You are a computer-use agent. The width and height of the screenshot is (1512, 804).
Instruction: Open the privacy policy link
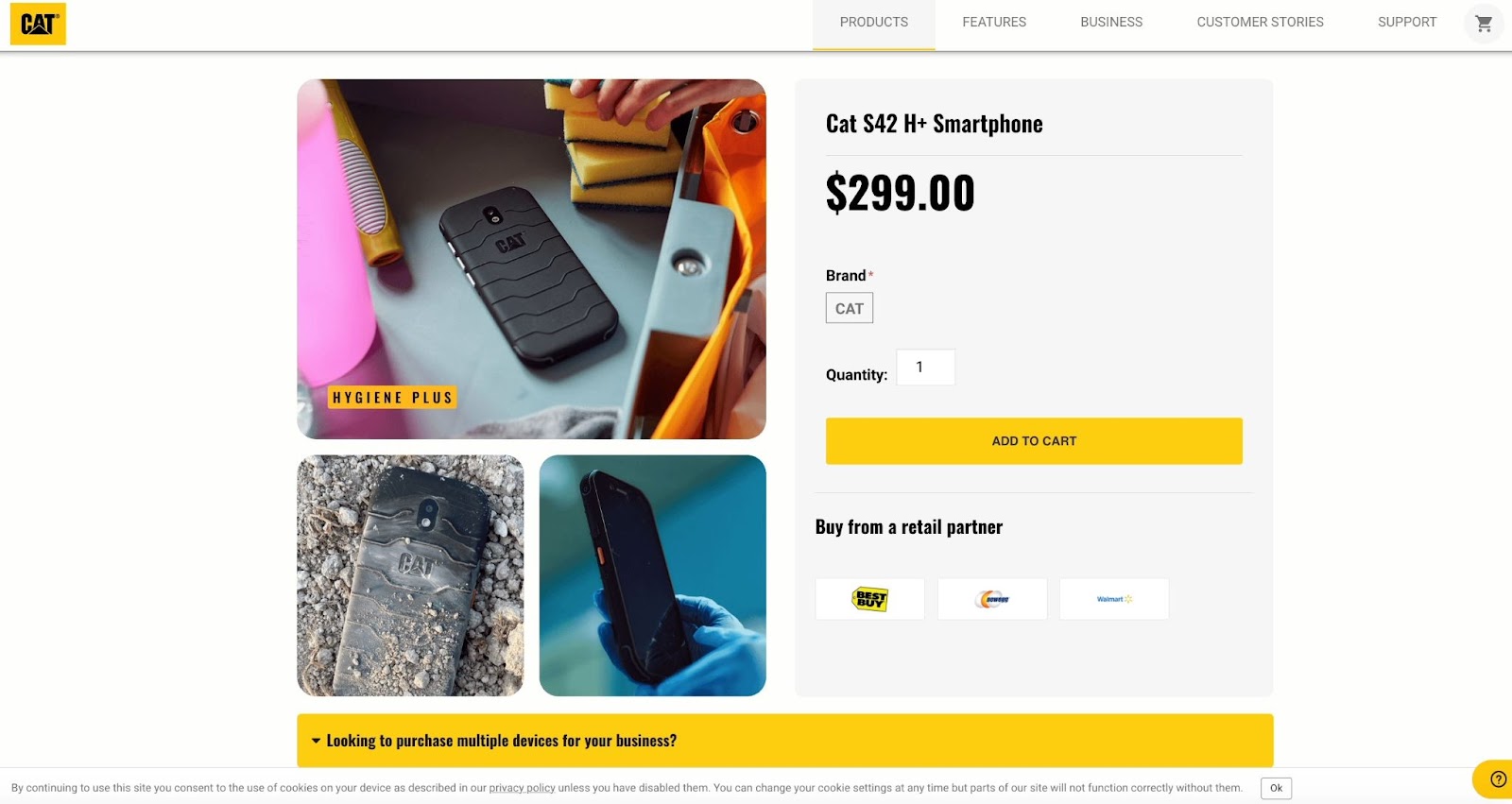(x=522, y=788)
